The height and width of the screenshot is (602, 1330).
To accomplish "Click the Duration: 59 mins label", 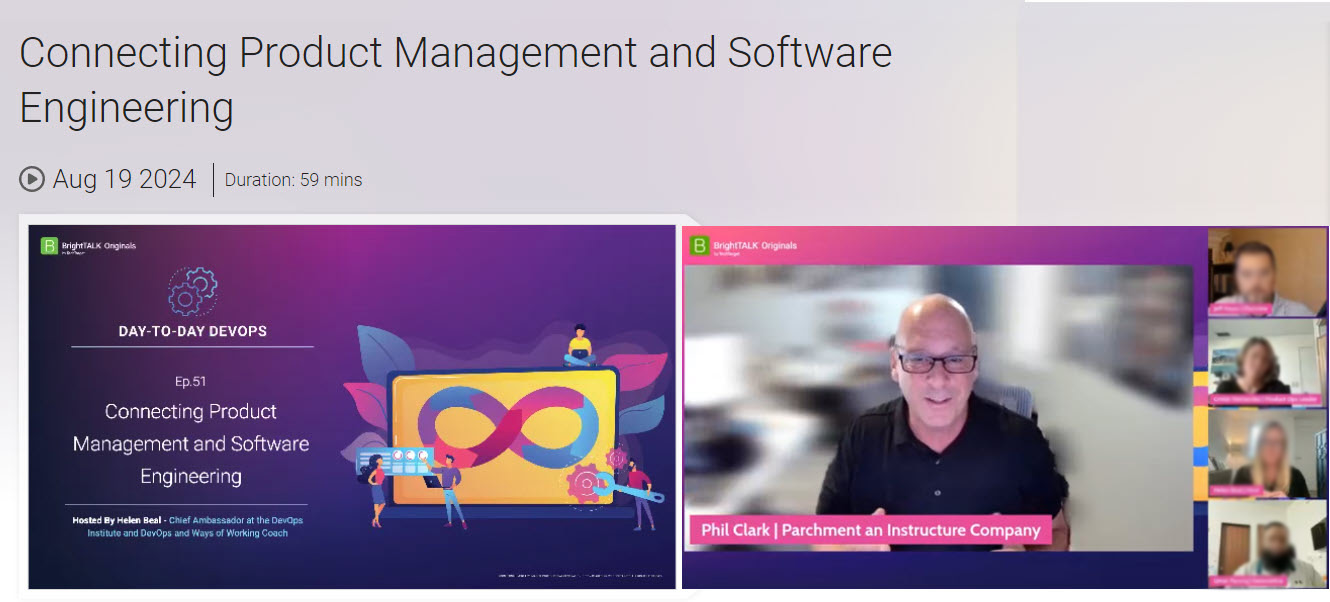I will tap(291, 179).
